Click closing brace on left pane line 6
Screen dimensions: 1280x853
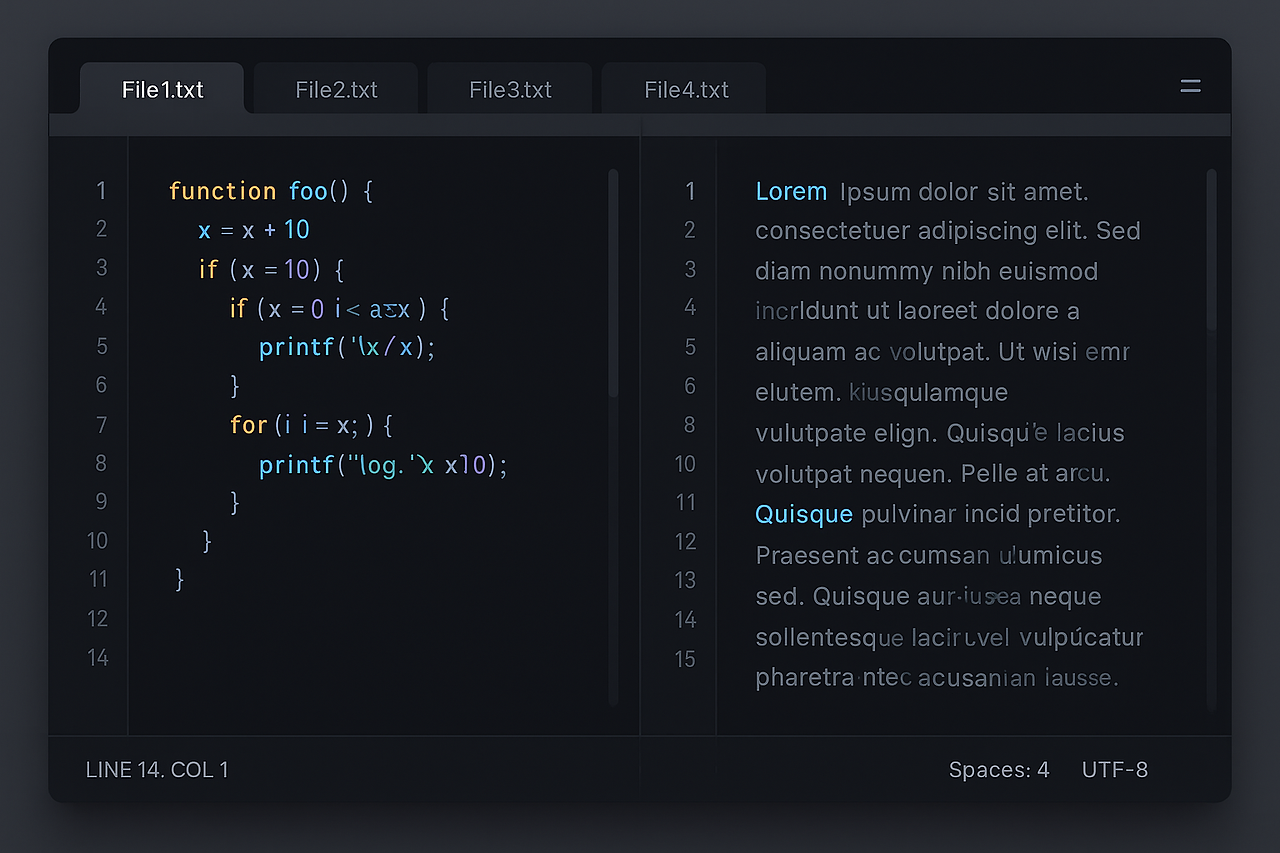pos(235,385)
